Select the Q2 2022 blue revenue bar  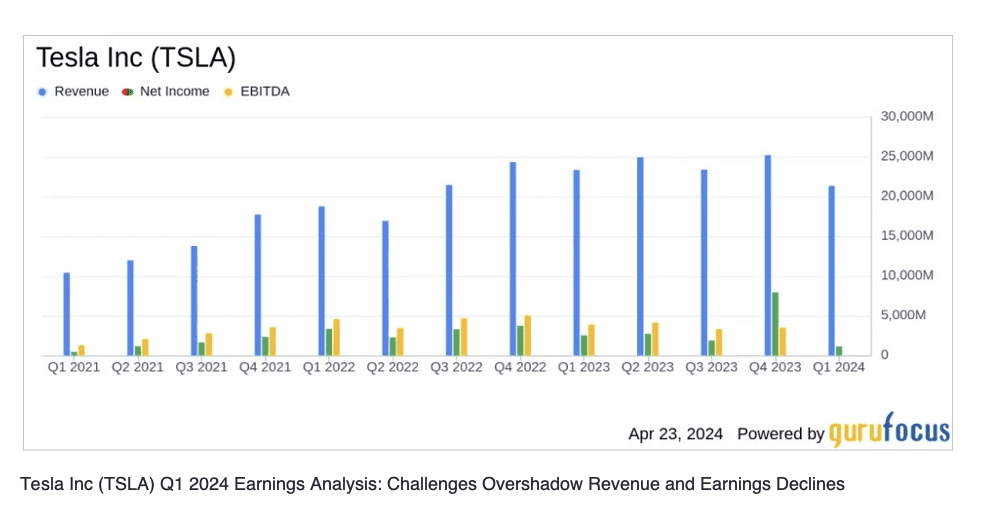tap(385, 289)
